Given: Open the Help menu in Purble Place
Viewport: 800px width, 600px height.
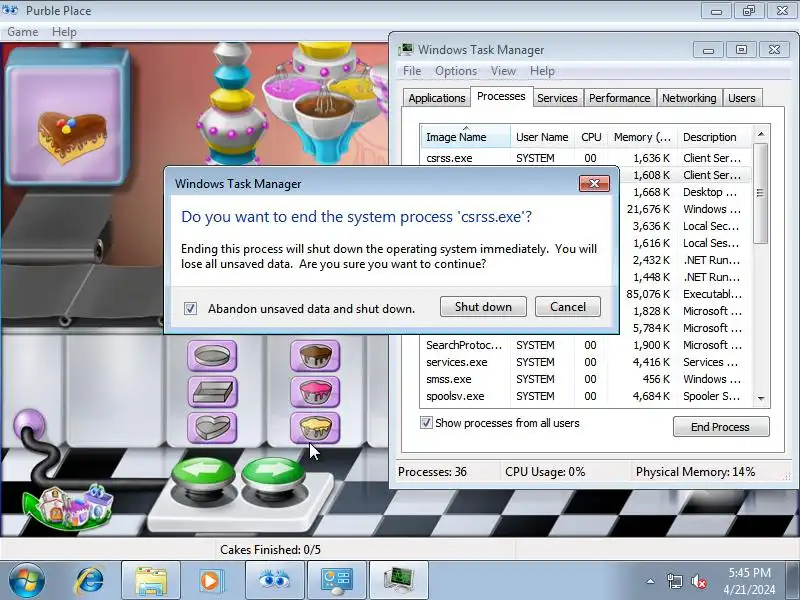Looking at the screenshot, I should 64,32.
